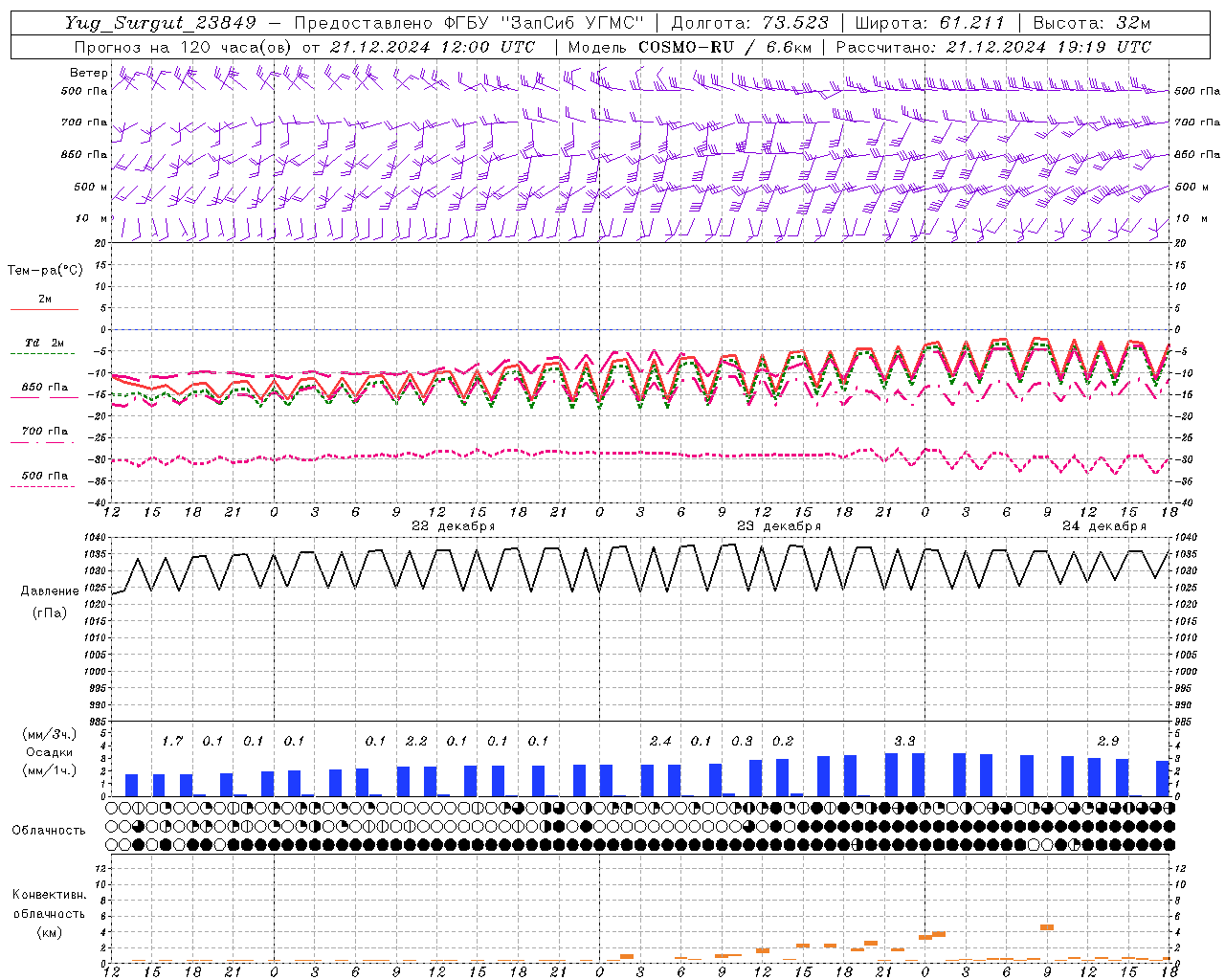This screenshot has width=1225, height=980.
Task: Click the 24 декабря date label
Action: [x=1104, y=526]
